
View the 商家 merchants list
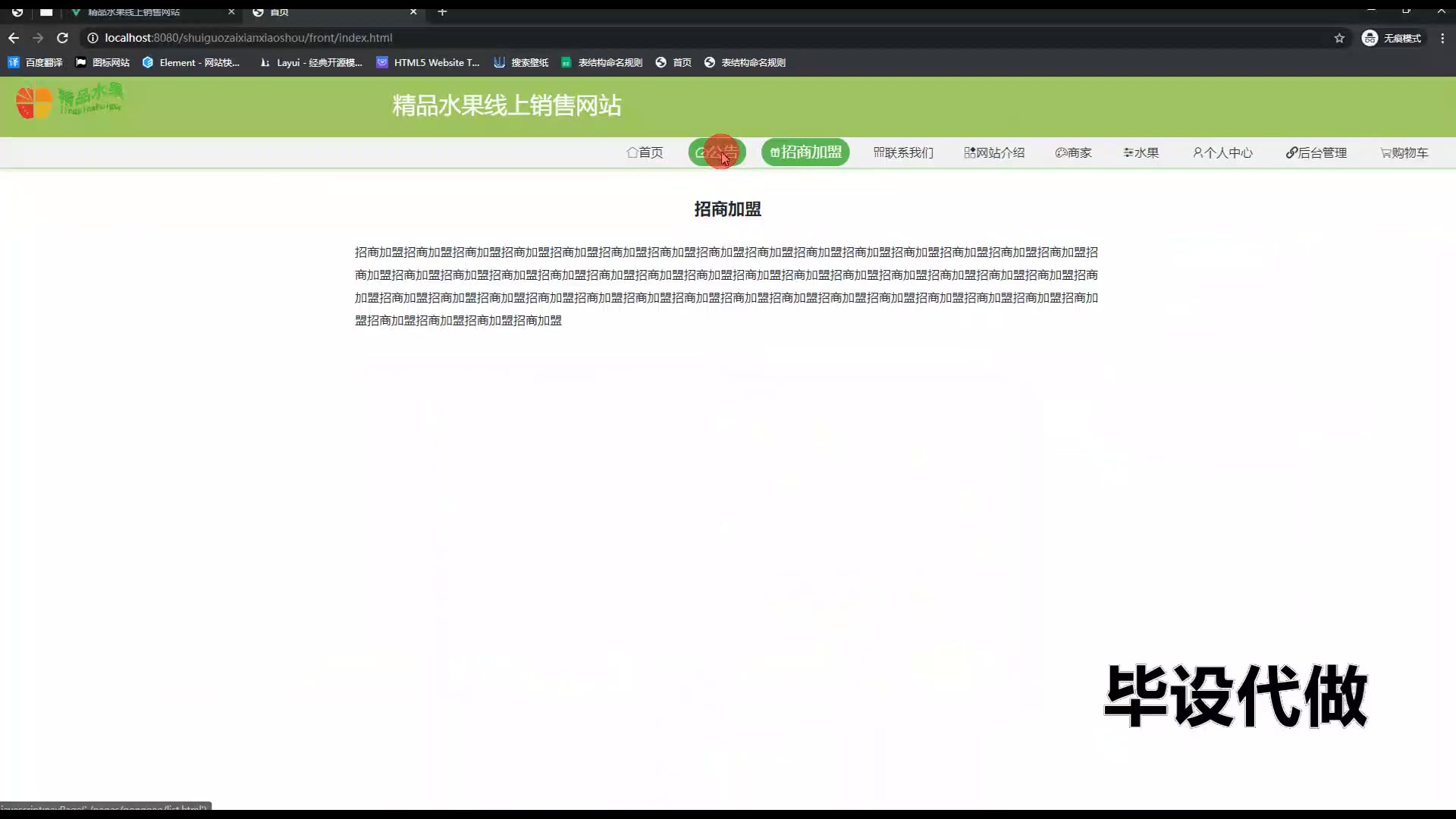(1073, 152)
